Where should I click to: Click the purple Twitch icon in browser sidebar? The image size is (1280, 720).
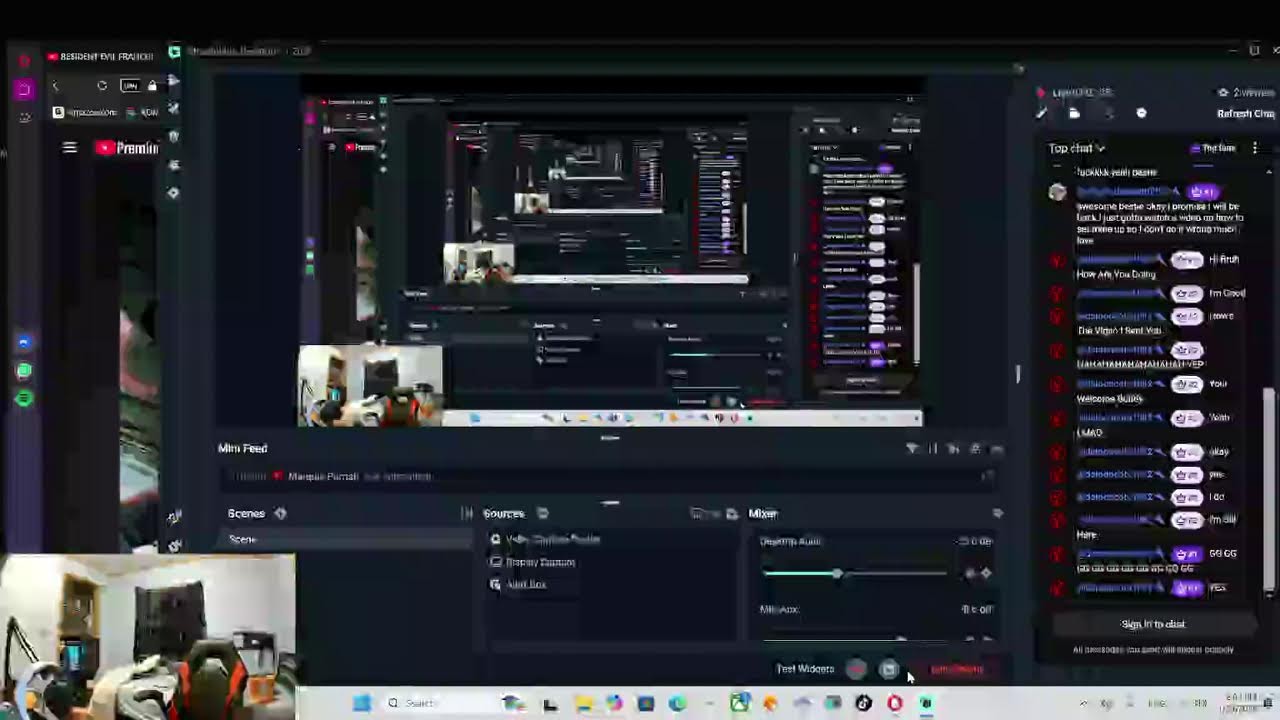point(24,89)
